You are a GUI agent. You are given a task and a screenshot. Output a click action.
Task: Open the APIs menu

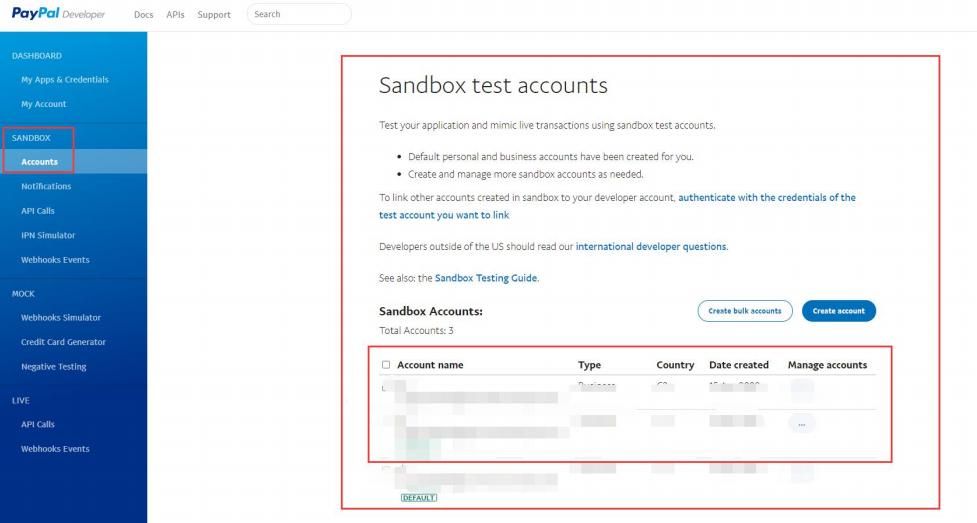pos(175,14)
